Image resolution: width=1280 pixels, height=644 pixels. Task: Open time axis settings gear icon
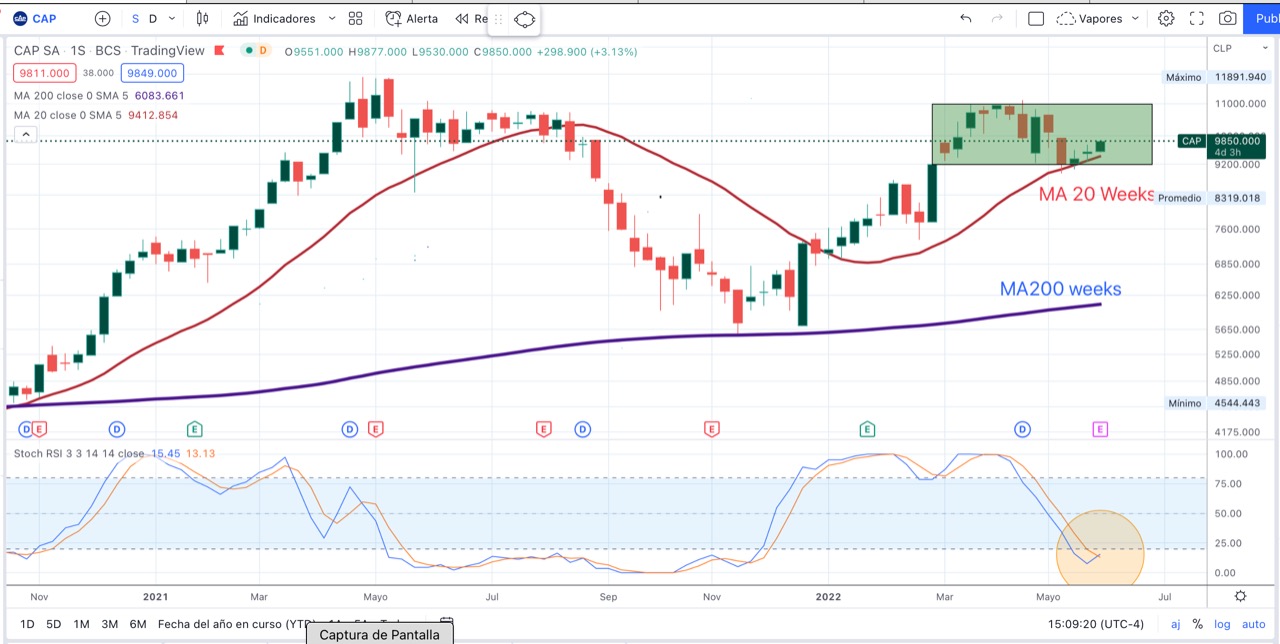[x=1240, y=596]
